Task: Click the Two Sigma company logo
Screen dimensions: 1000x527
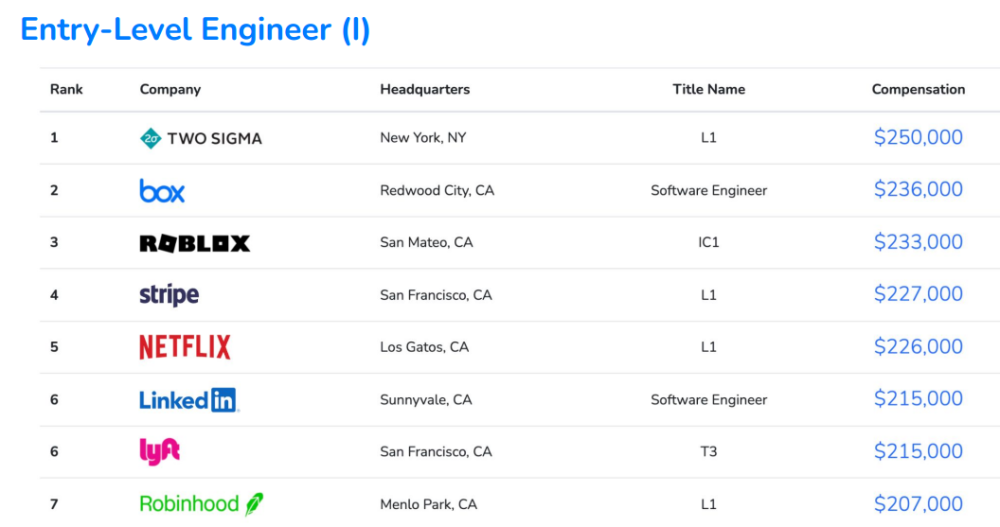Action: click(201, 138)
